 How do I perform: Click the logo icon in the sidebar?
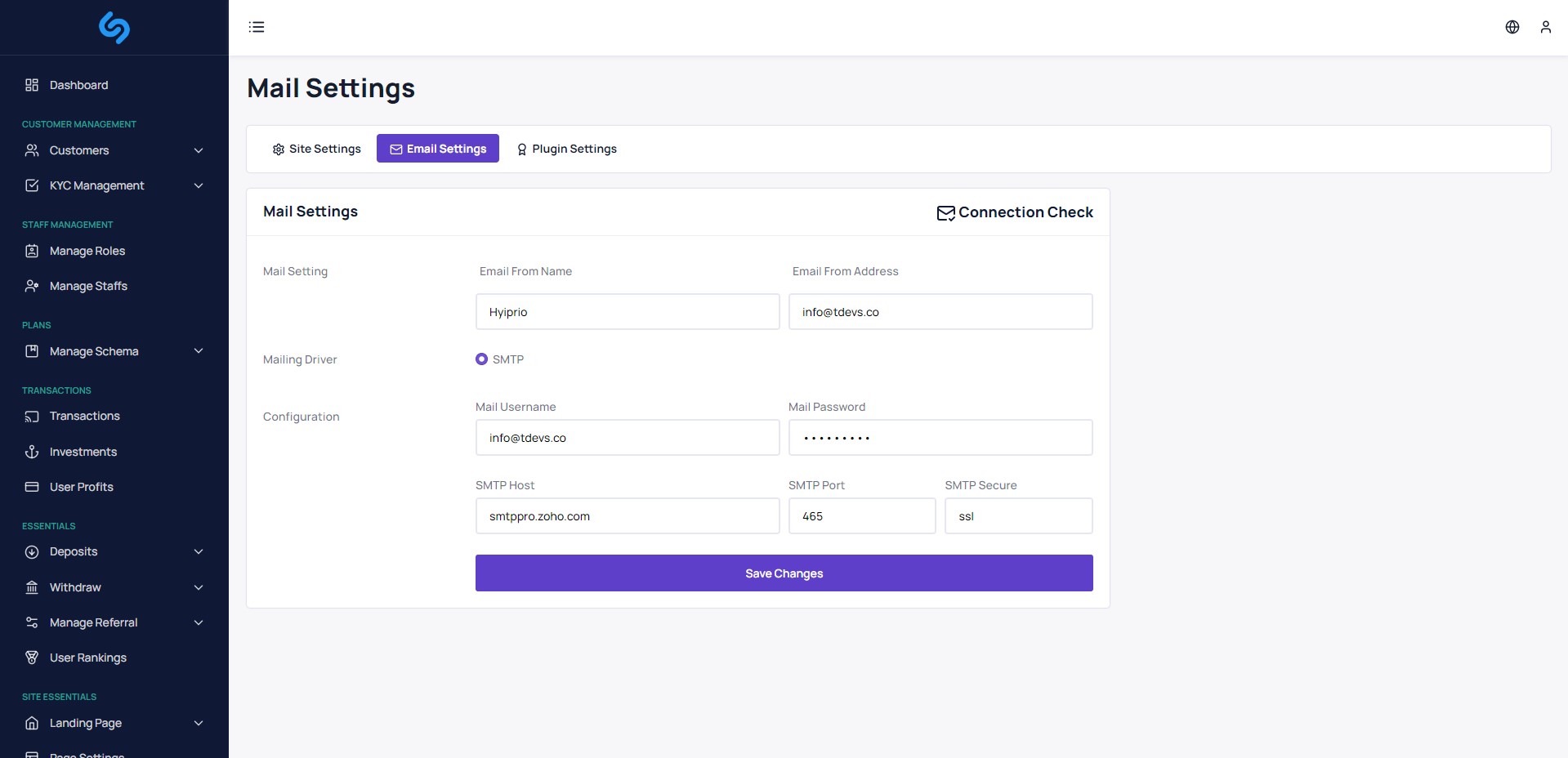click(114, 28)
